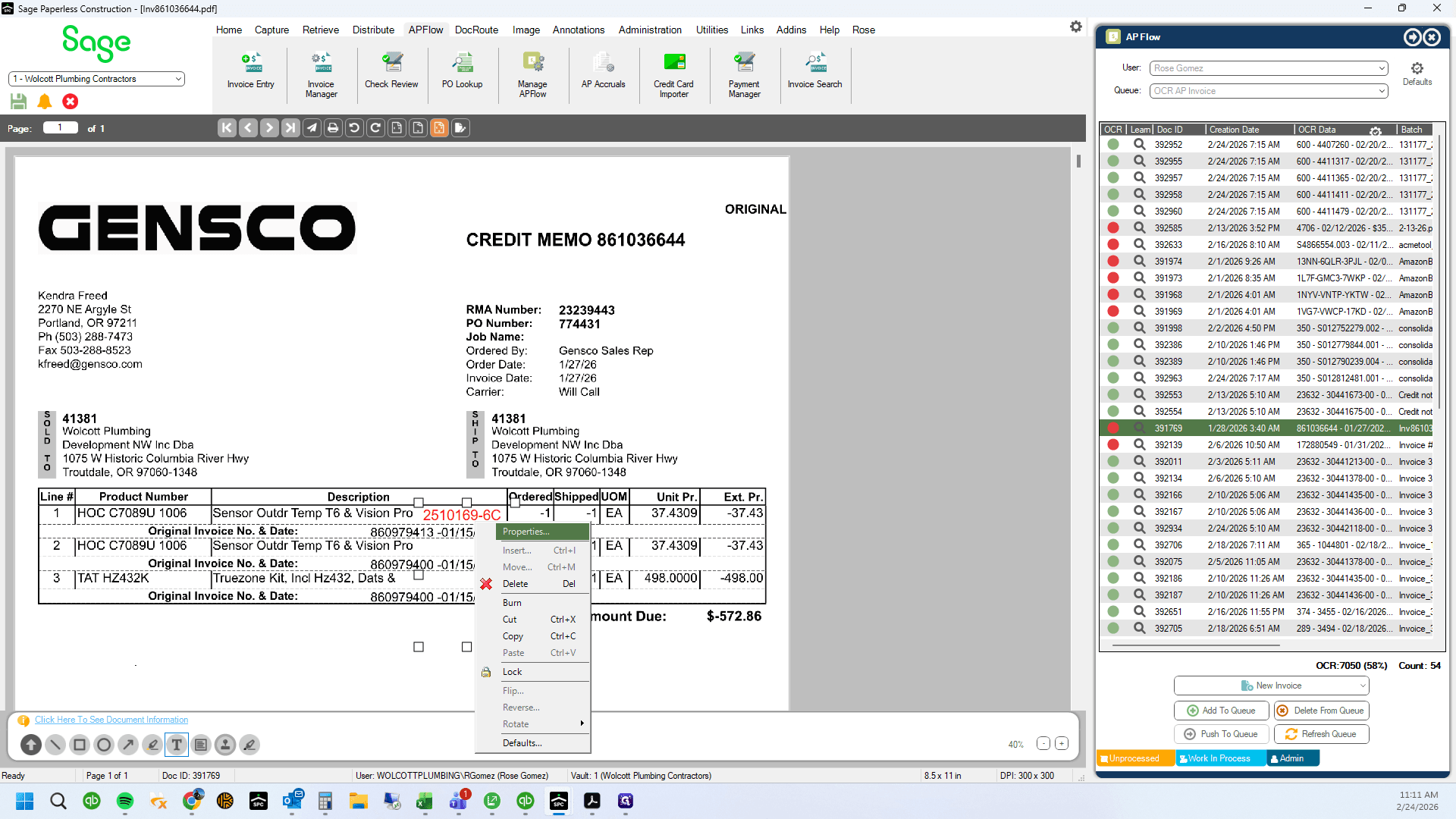Fit document to width
Image resolution: width=1456 pixels, height=819 pixels.
click(x=397, y=128)
